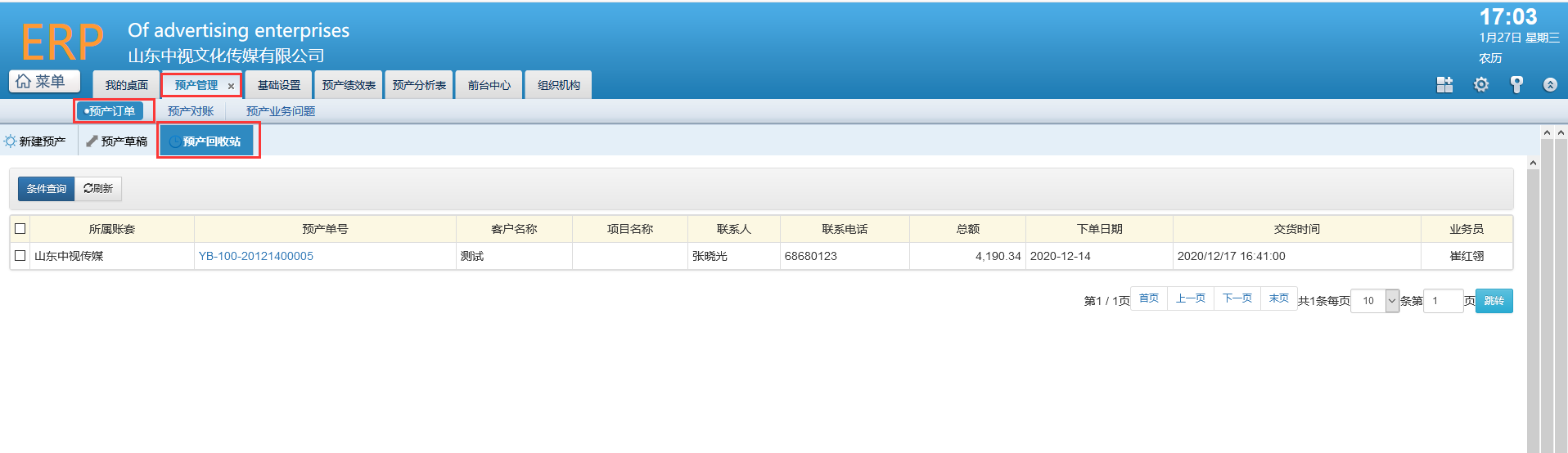Open the add-widget grid icon

pyautogui.click(x=1444, y=85)
